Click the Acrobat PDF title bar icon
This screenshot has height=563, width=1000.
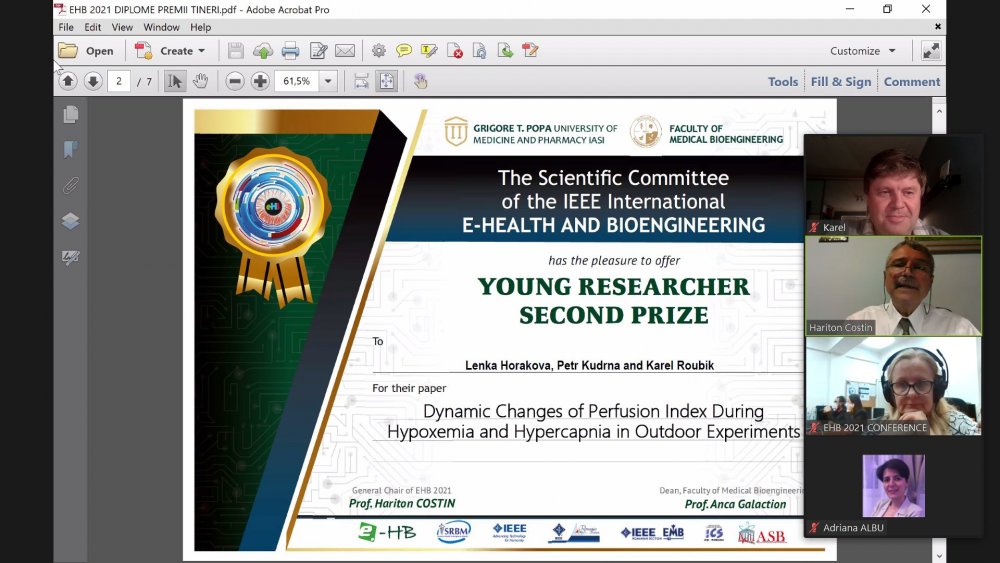point(60,9)
